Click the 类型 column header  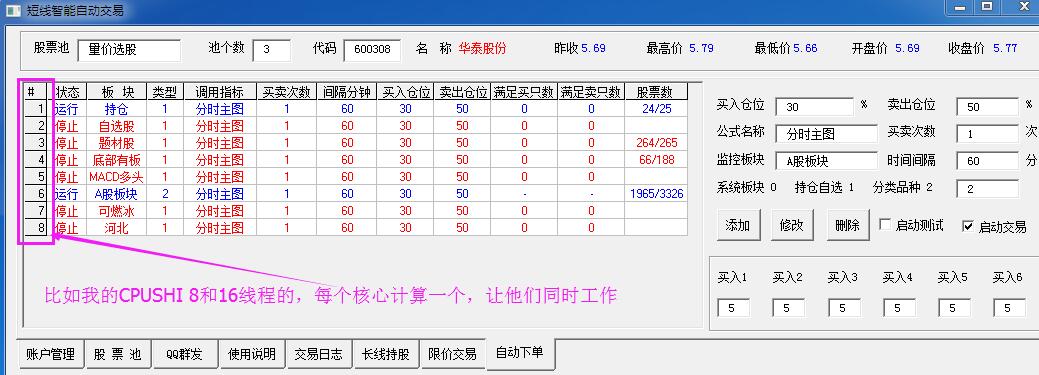pos(165,92)
